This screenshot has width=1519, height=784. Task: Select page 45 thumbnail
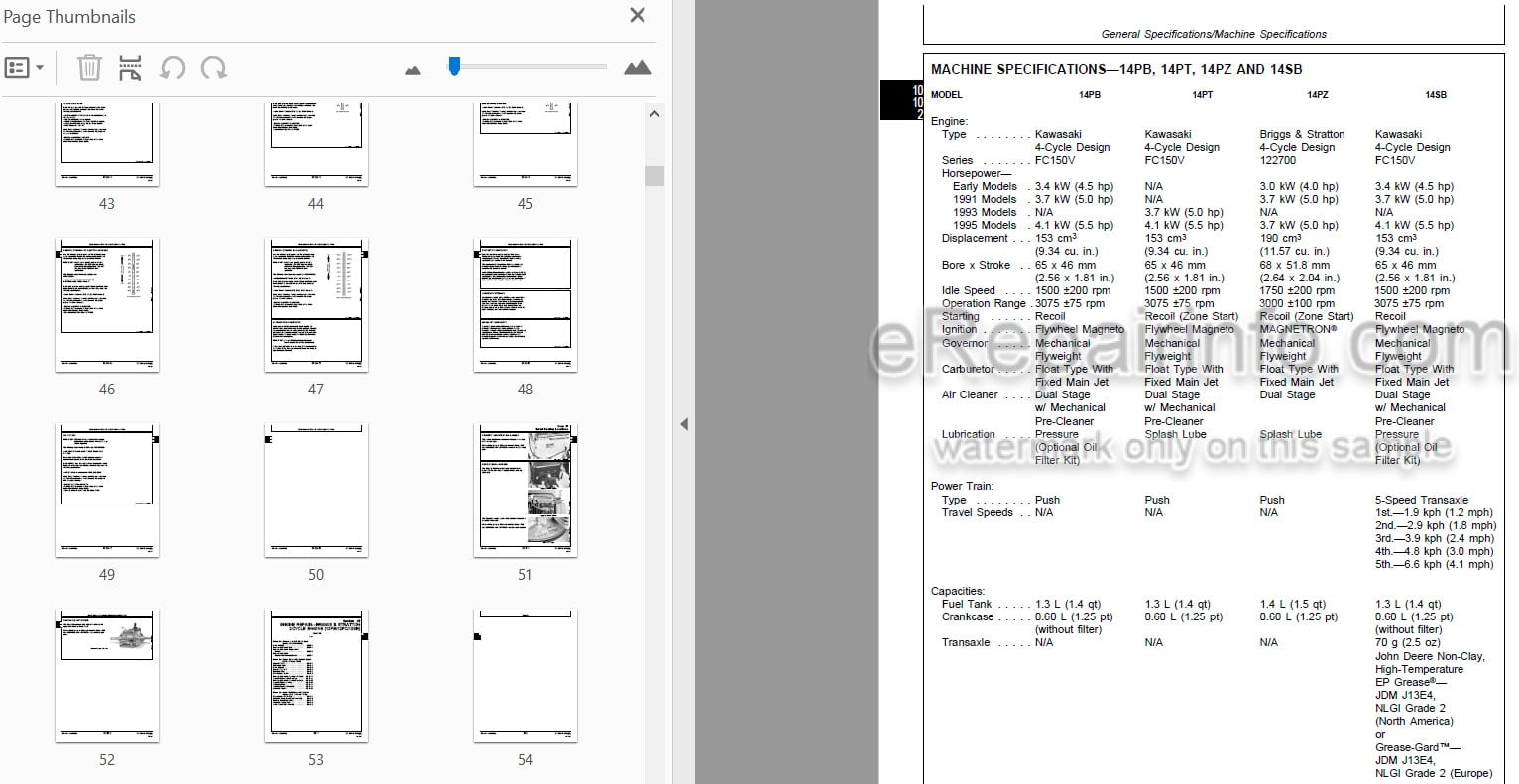526,144
